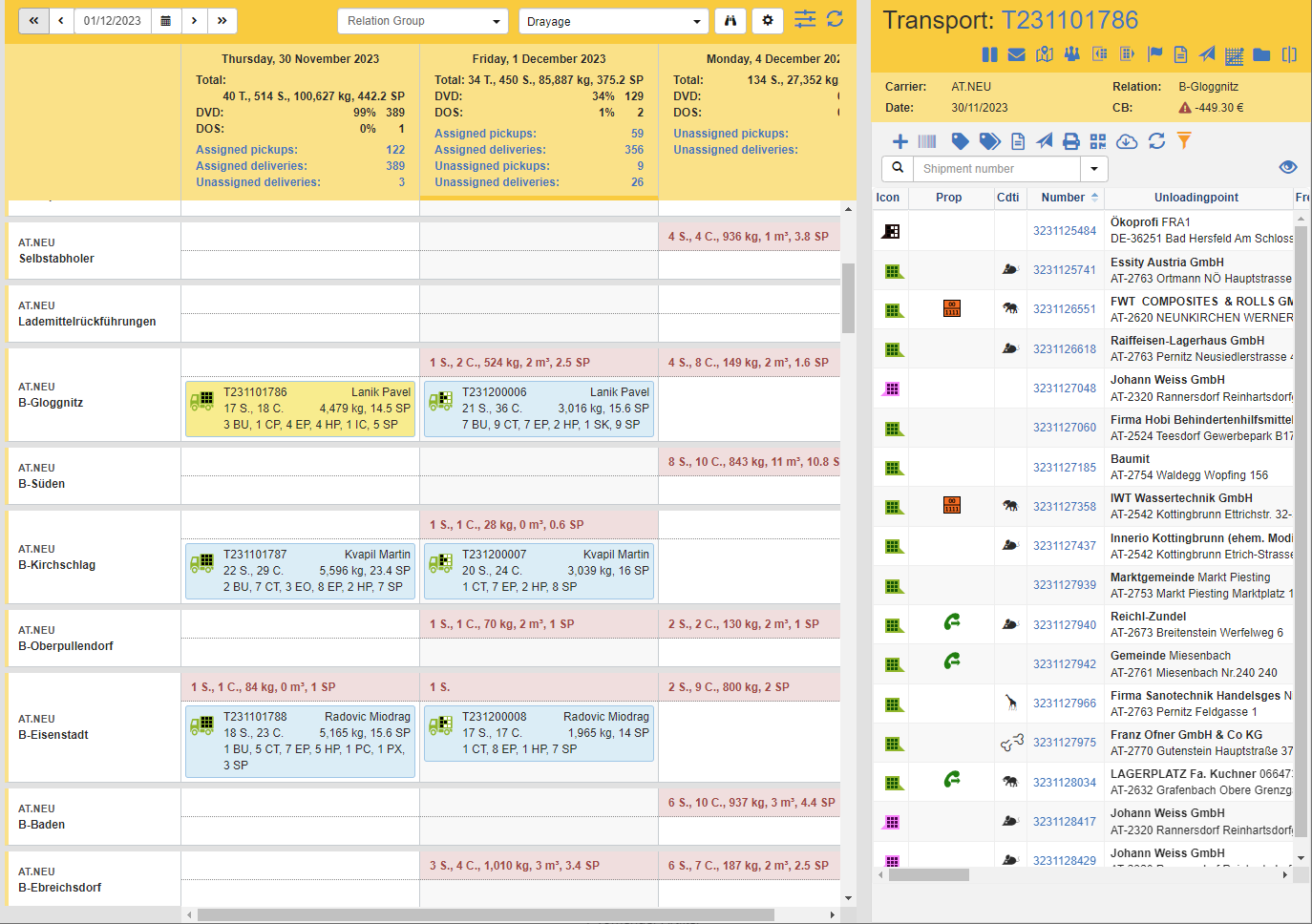Go to next day arrow button

tap(194, 21)
